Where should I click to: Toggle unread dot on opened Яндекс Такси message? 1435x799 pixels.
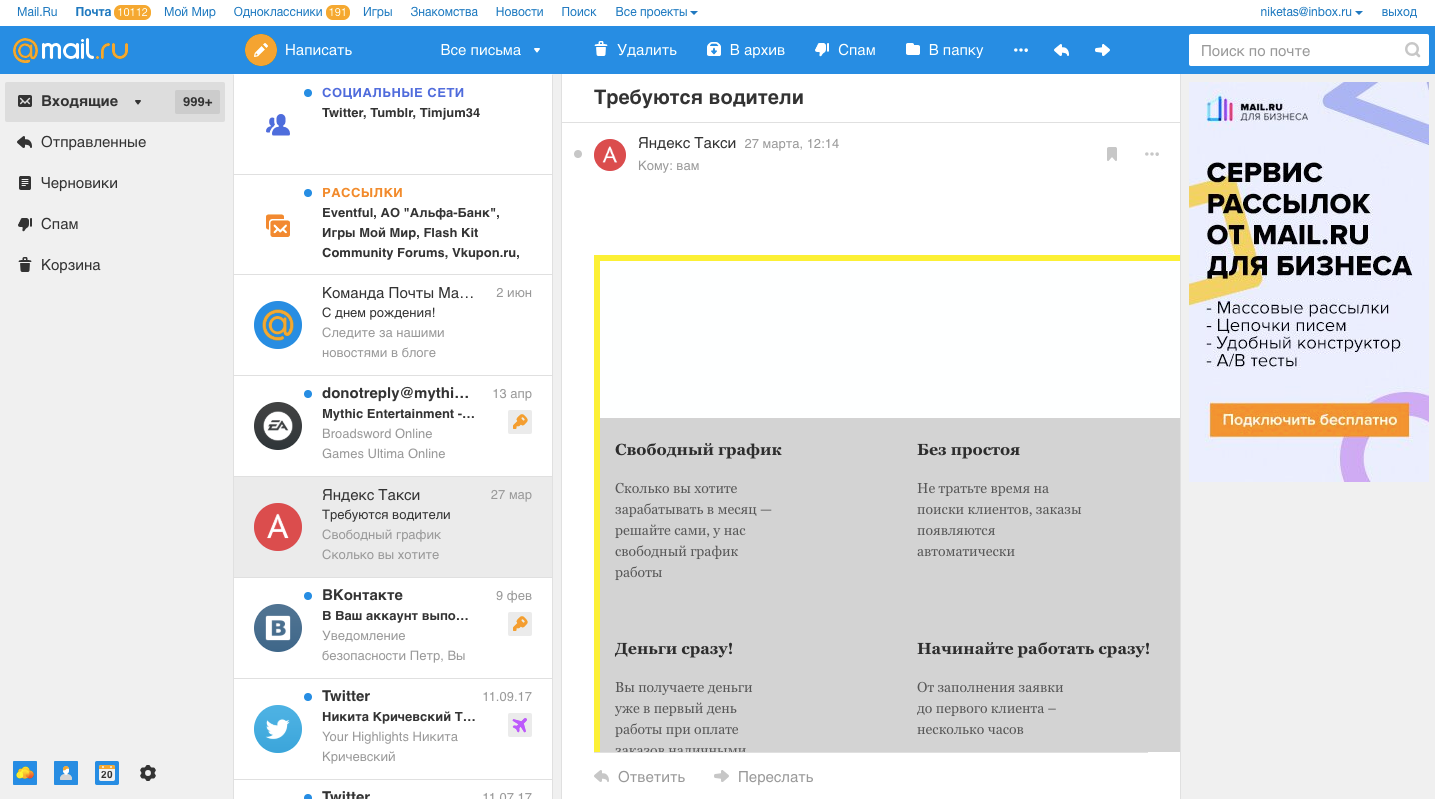(578, 154)
